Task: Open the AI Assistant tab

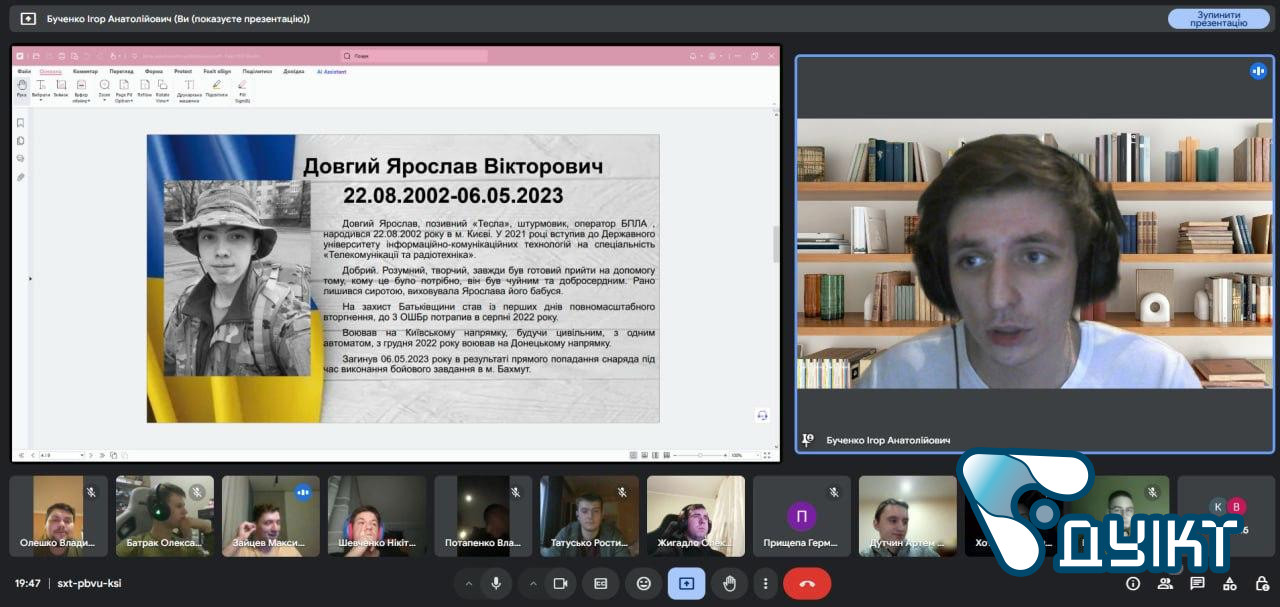Action: (332, 72)
